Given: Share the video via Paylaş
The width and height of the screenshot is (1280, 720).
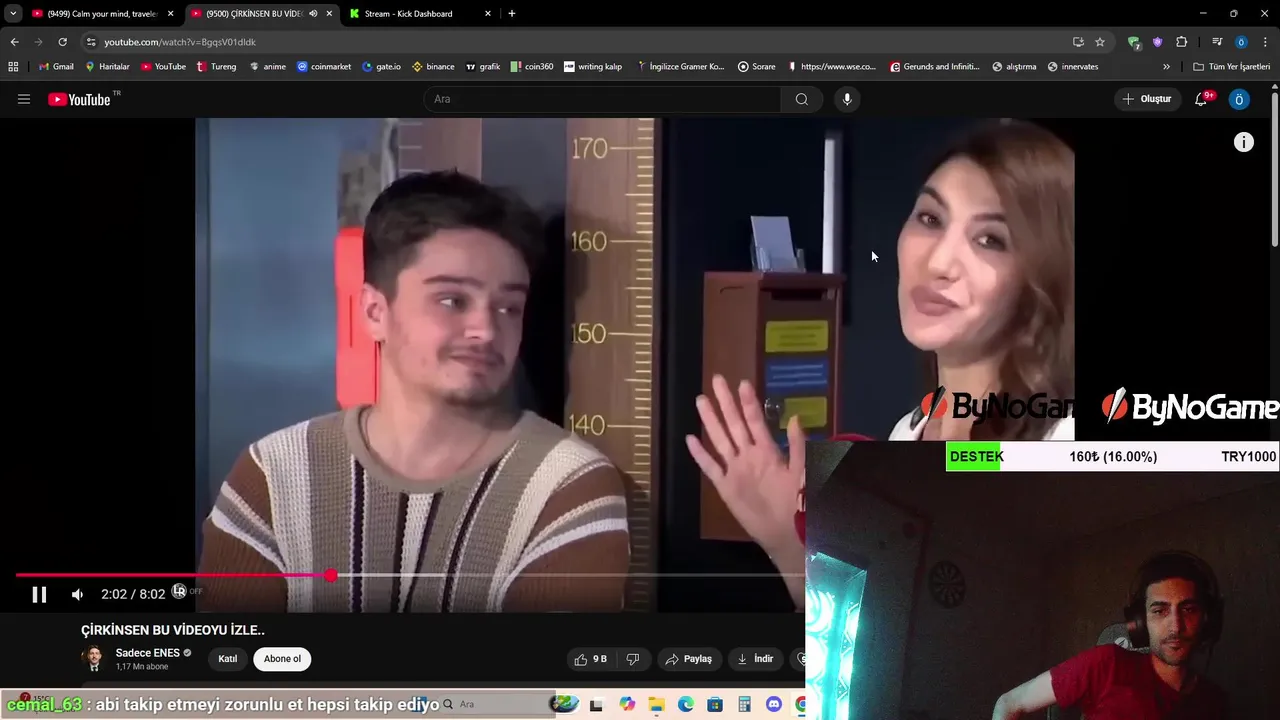Looking at the screenshot, I should 689,659.
